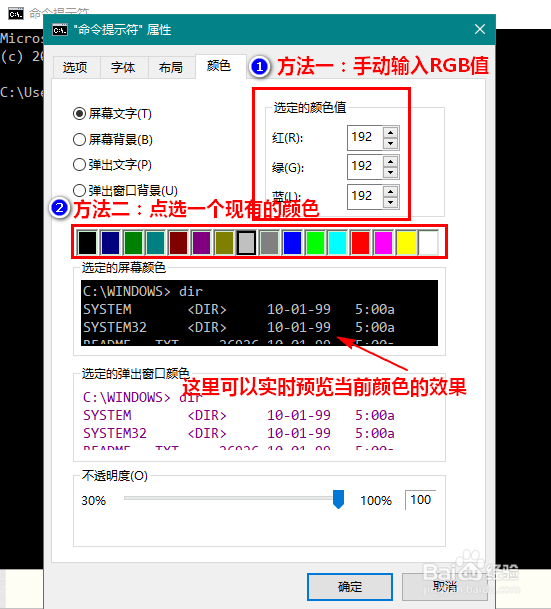Click the 选定的颜色值 group label
This screenshot has height=609, width=551.
310,108
